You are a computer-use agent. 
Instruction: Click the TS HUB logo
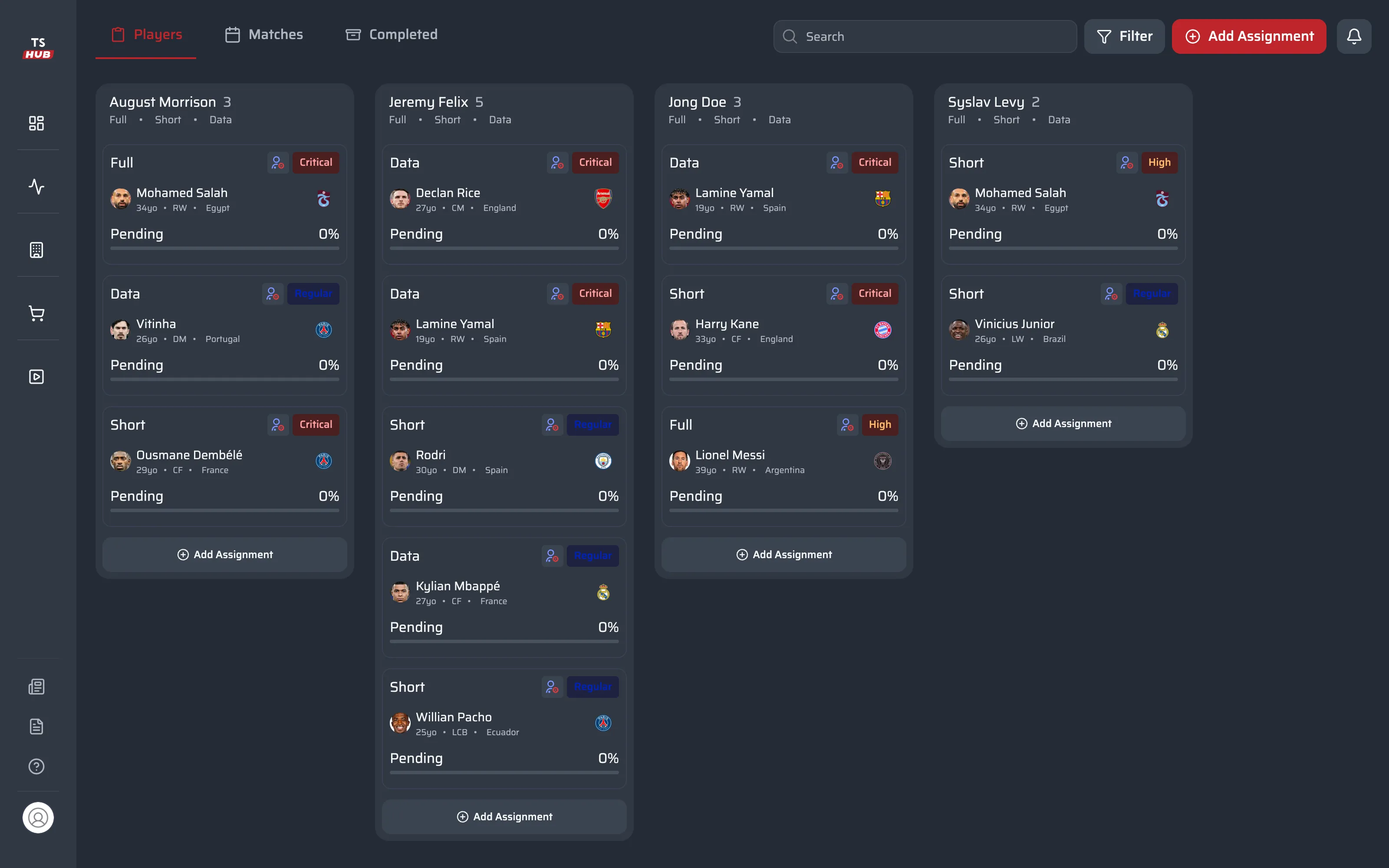click(x=38, y=48)
